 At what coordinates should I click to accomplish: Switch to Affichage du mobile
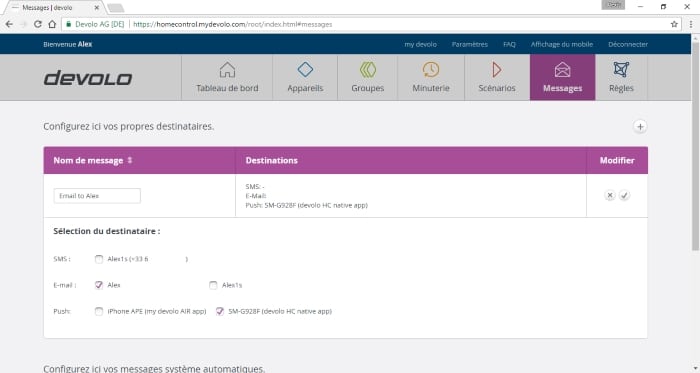(x=562, y=44)
